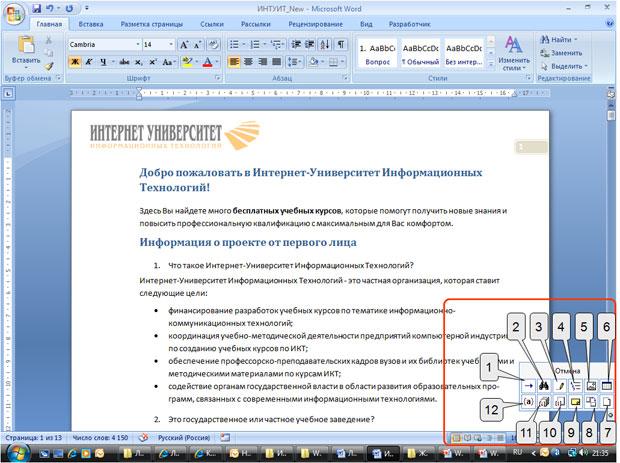This screenshot has height=463, width=620.
Task: Browse by table icon
Action: click(x=607, y=386)
